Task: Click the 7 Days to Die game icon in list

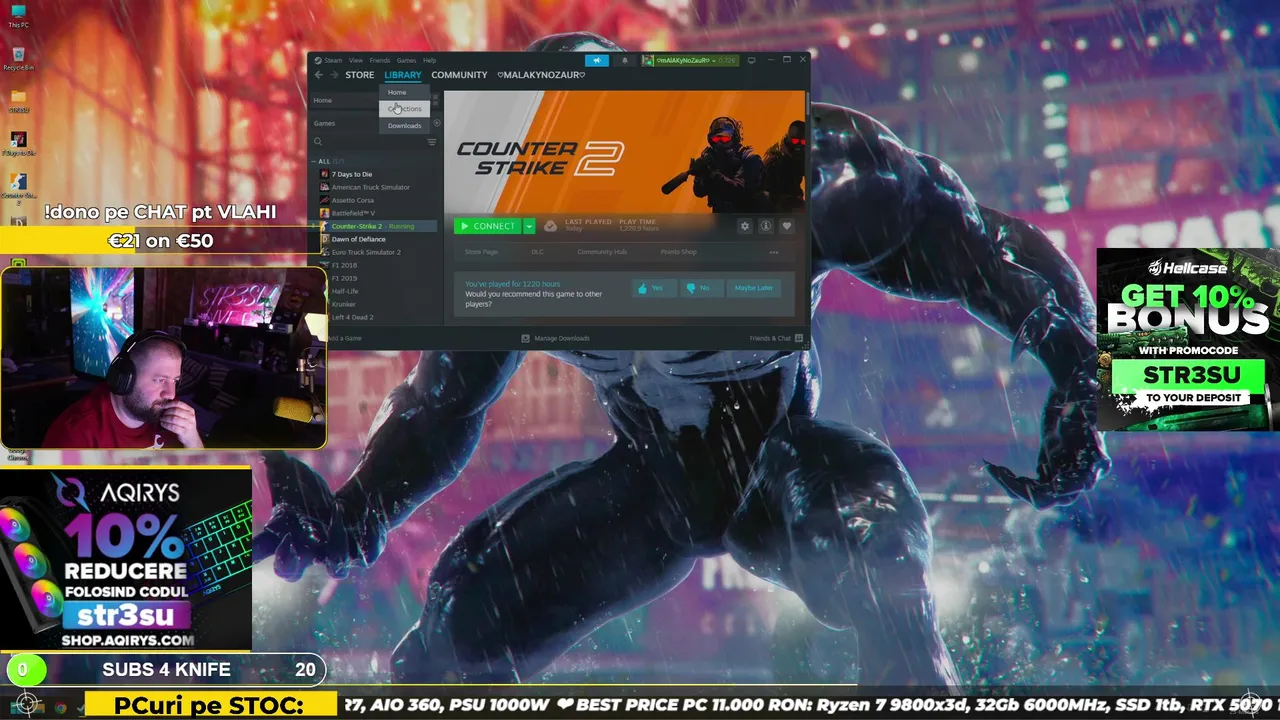Action: (324, 174)
